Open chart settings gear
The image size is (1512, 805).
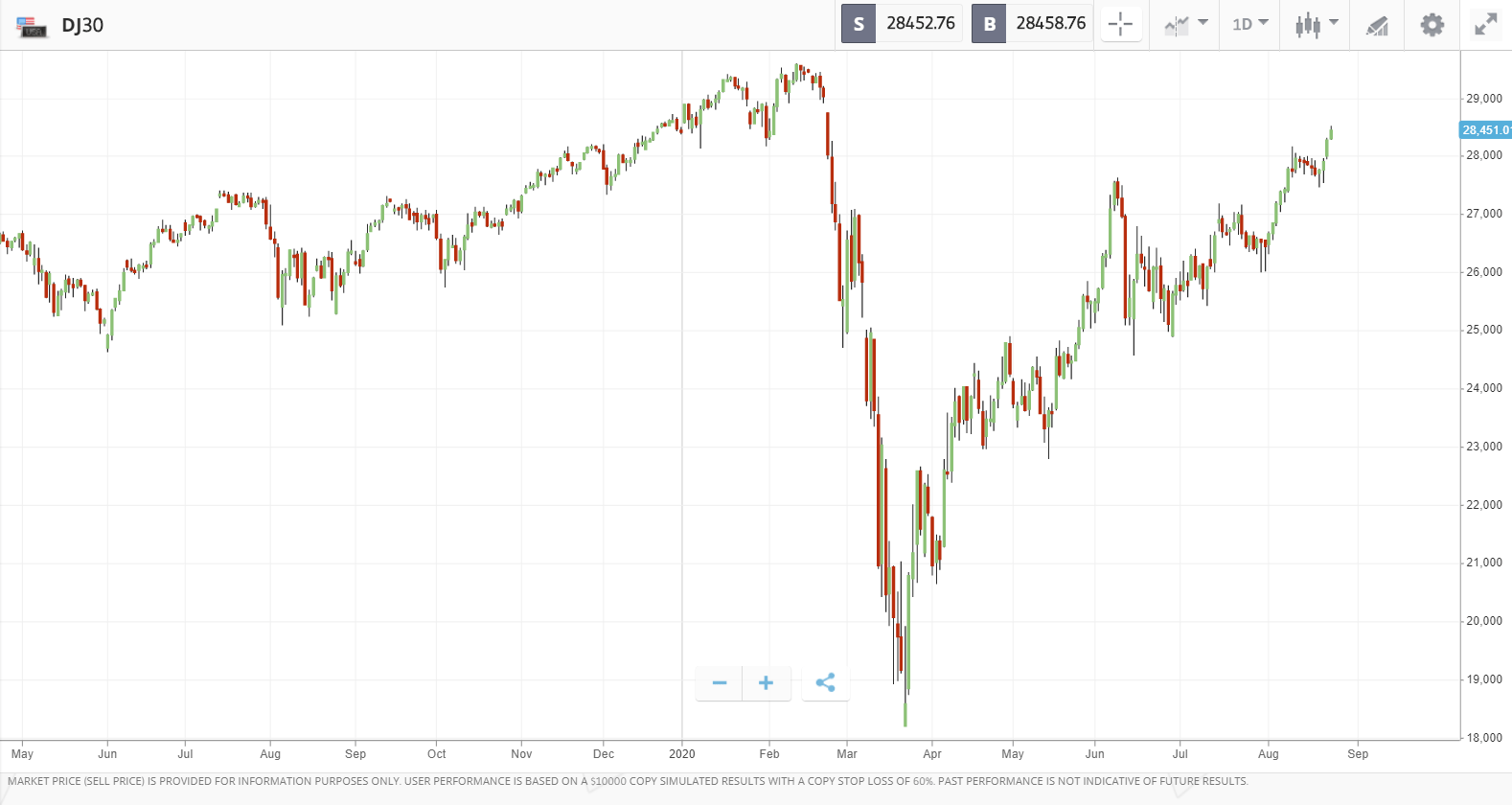point(1432,24)
